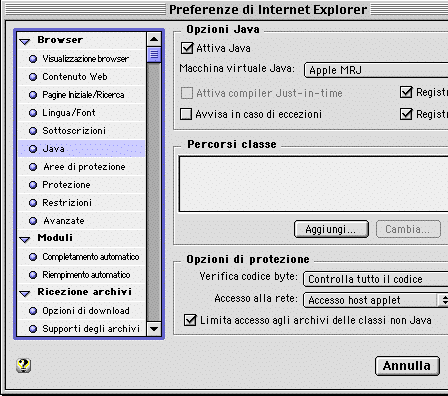Click the bullet icon beside Contenuto Web
The image size is (448, 396).
(x=33, y=77)
